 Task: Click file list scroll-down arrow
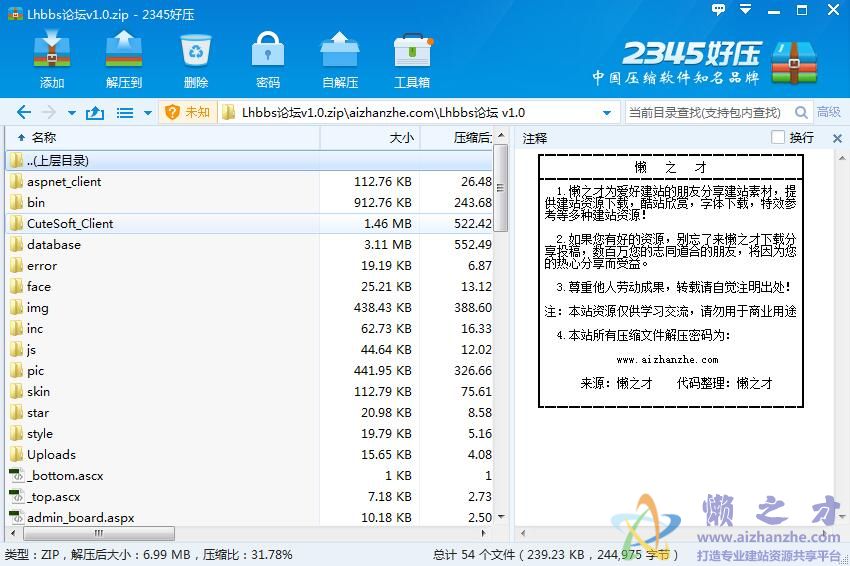[501, 517]
